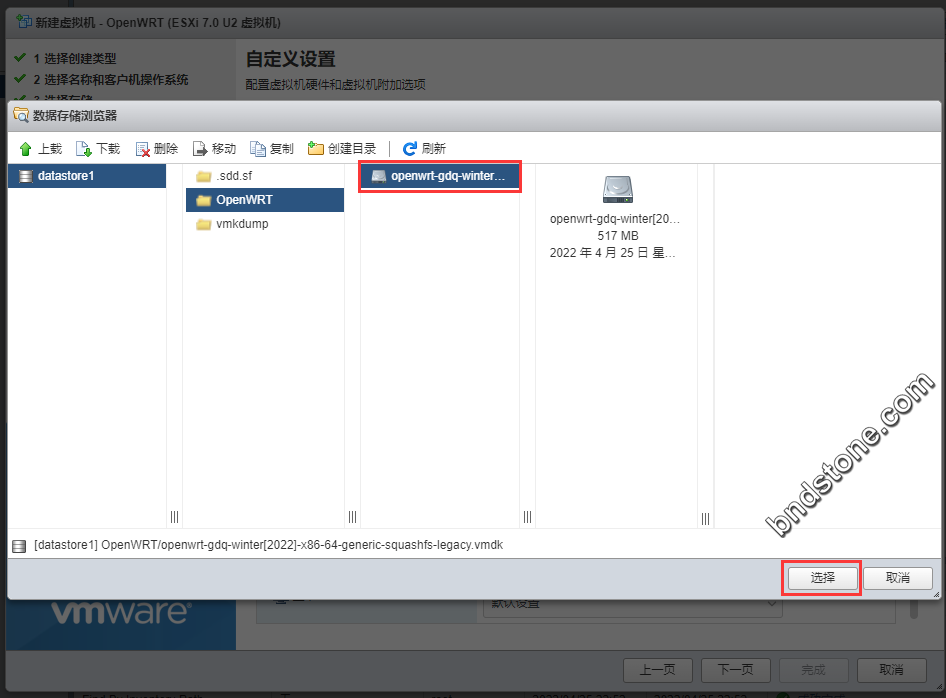946x698 pixels.
Task: Select the openwrt-gdq-winter vmdk file
Action: click(440, 176)
